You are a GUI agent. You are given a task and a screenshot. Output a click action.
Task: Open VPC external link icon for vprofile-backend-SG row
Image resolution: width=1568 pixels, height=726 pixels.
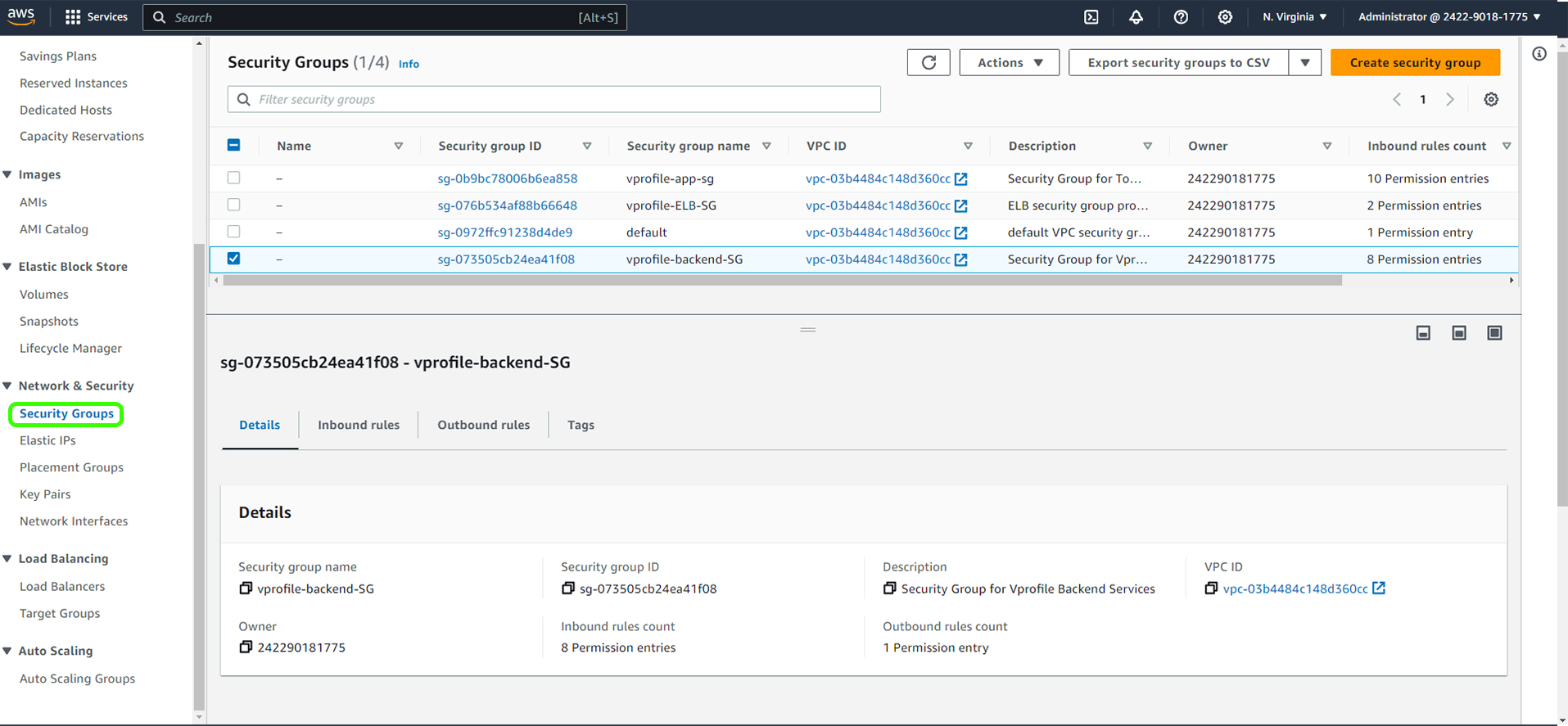click(x=961, y=259)
